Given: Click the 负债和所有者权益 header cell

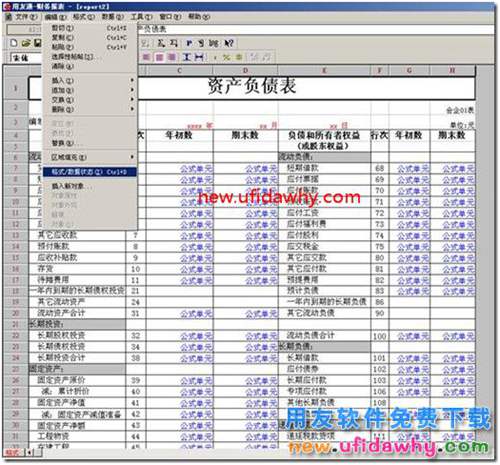Looking at the screenshot, I should click(324, 140).
